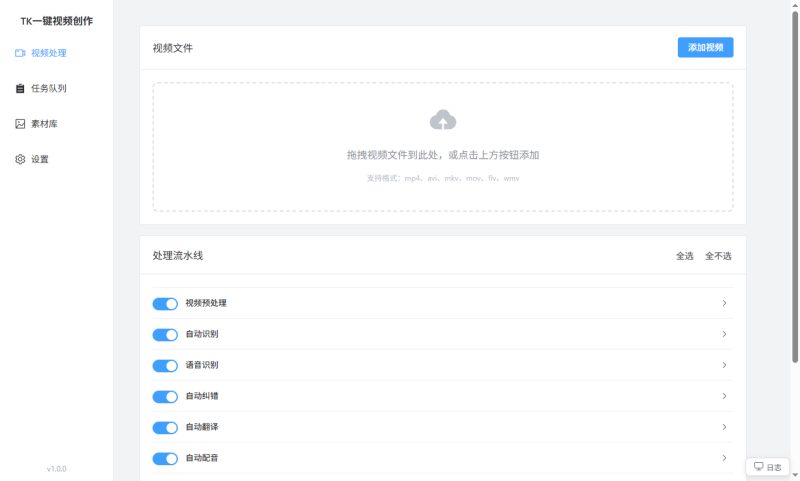Viewport: 800px width, 481px height.
Task: Disable the 自动翻译 toggle
Action: pyautogui.click(x=165, y=428)
